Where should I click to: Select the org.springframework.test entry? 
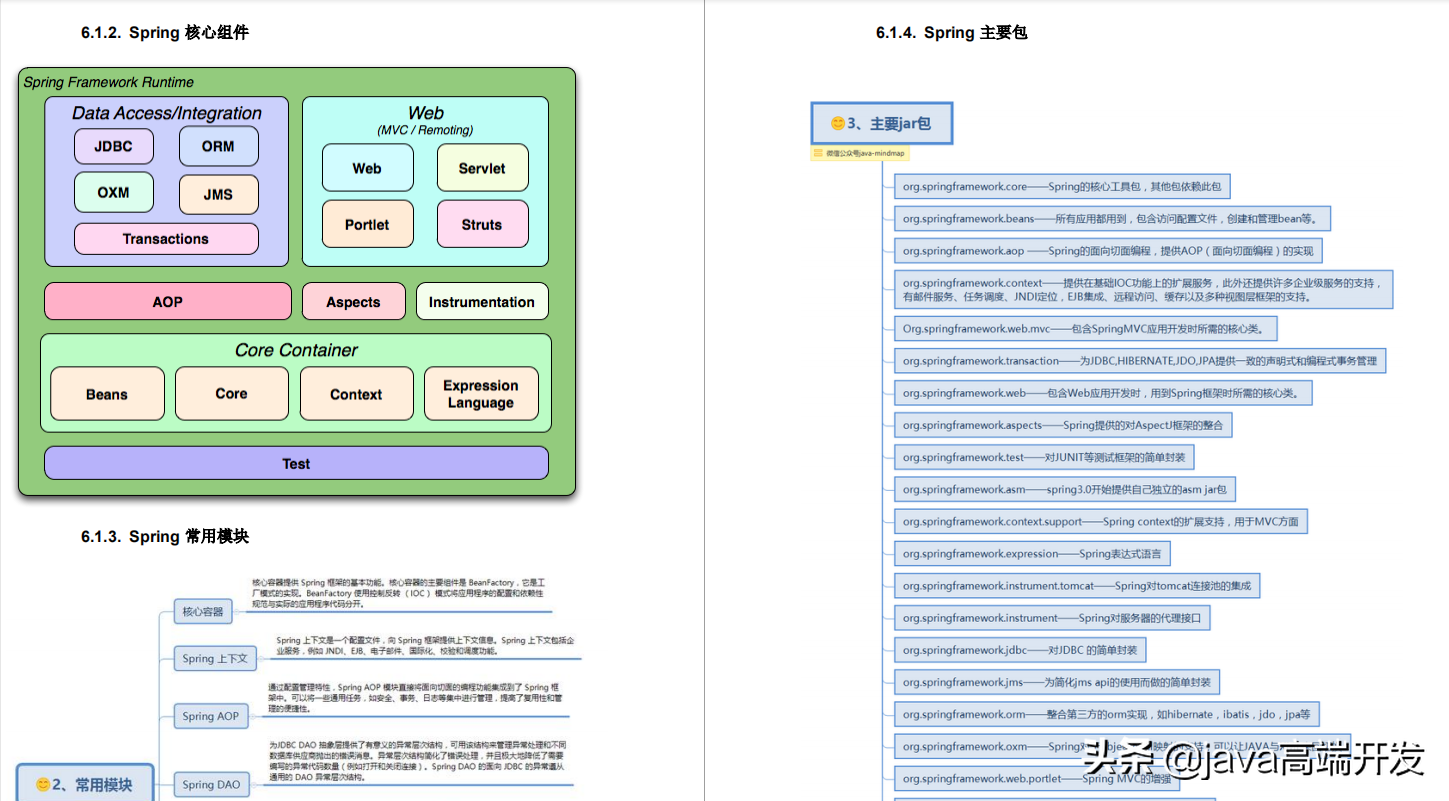tap(1044, 457)
